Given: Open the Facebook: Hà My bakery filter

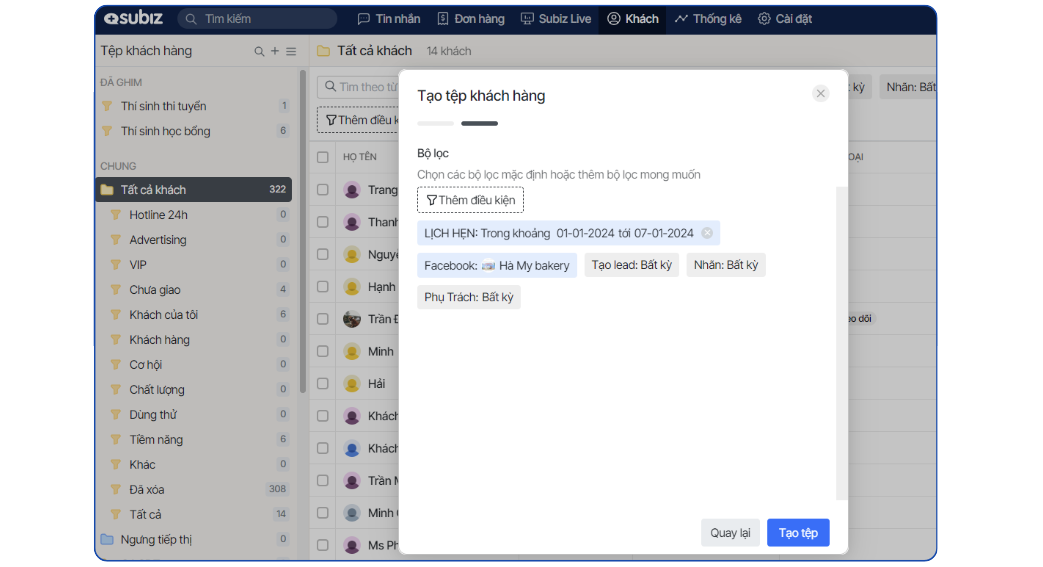Looking at the screenshot, I should pyautogui.click(x=497, y=265).
